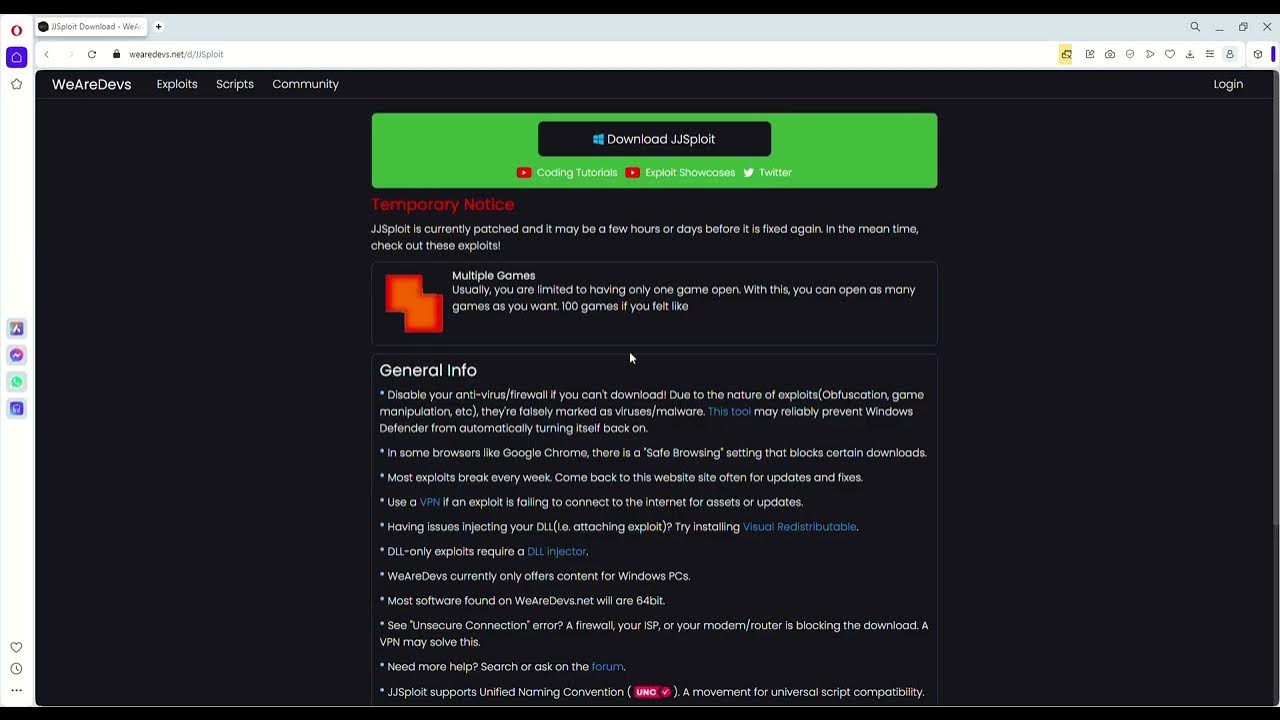The width and height of the screenshot is (1280, 720).
Task: Click the site security padlock icon
Action: pos(117,54)
